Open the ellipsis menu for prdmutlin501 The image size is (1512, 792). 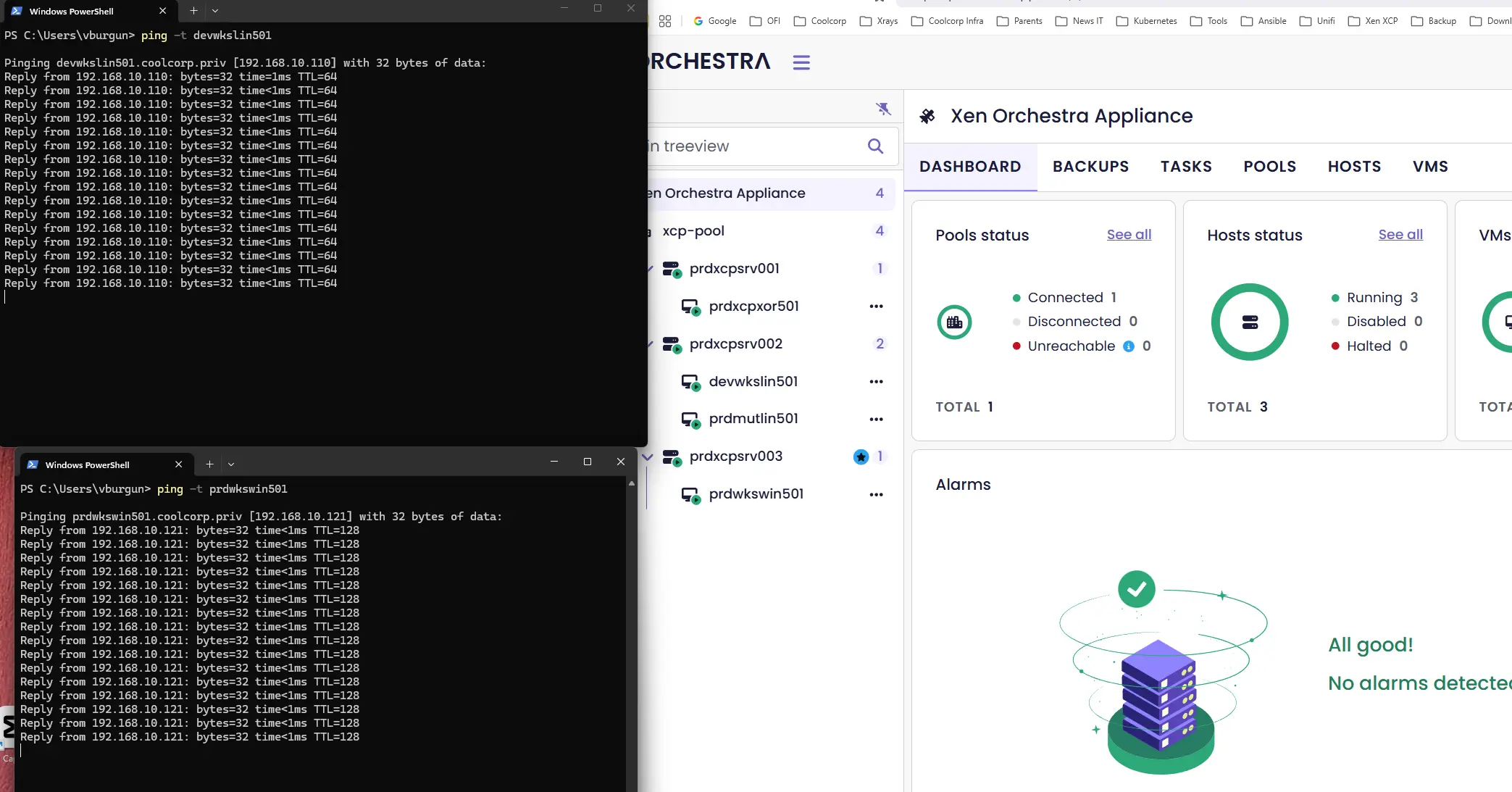point(877,419)
